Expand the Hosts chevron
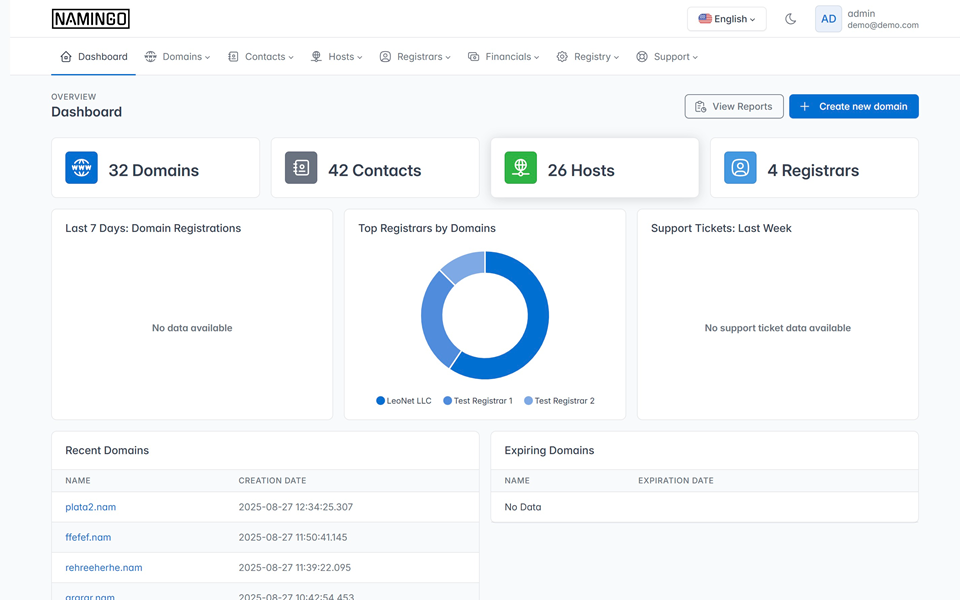The height and width of the screenshot is (600, 960). [x=360, y=57]
